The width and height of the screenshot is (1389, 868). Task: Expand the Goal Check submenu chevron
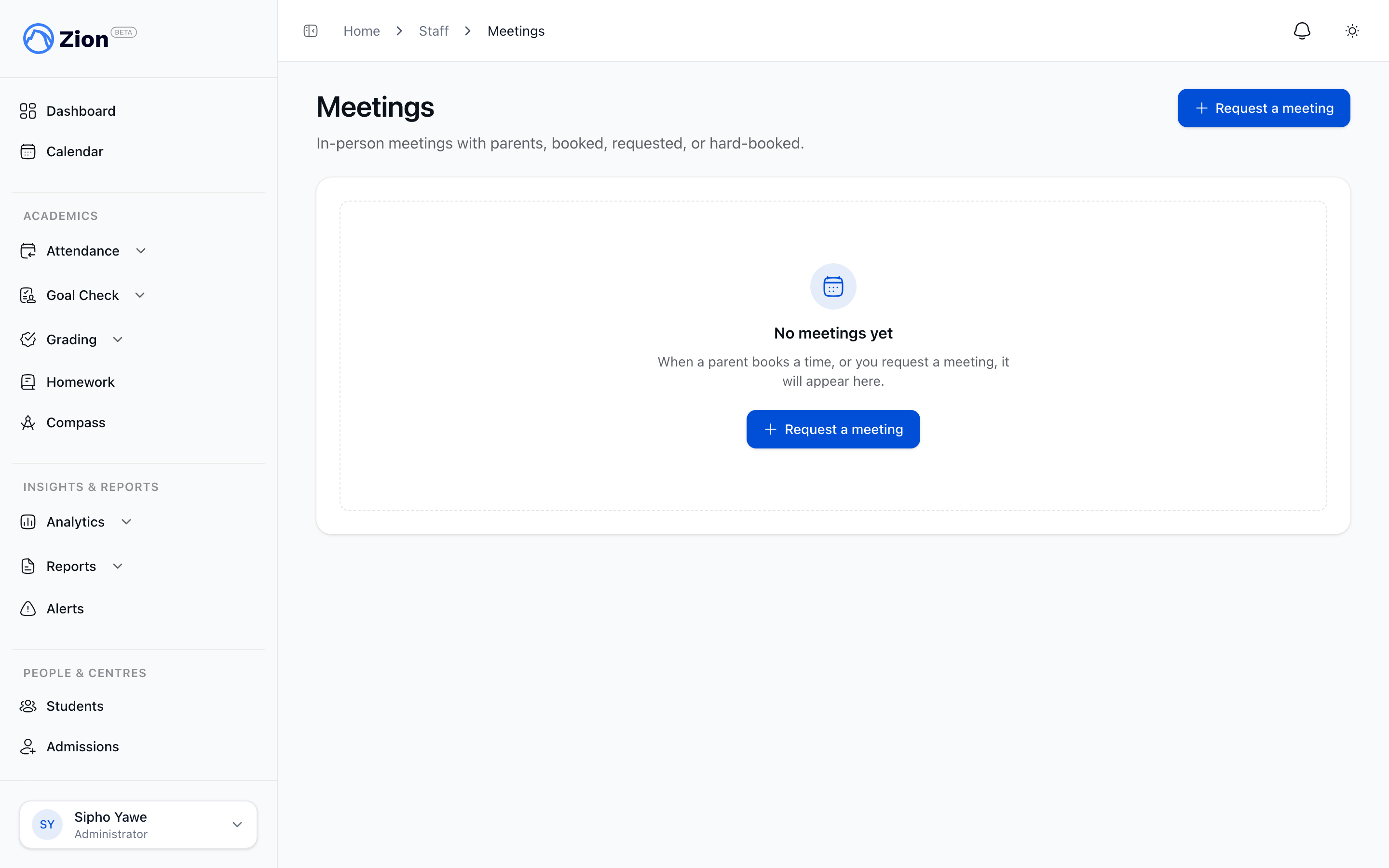[x=140, y=295]
